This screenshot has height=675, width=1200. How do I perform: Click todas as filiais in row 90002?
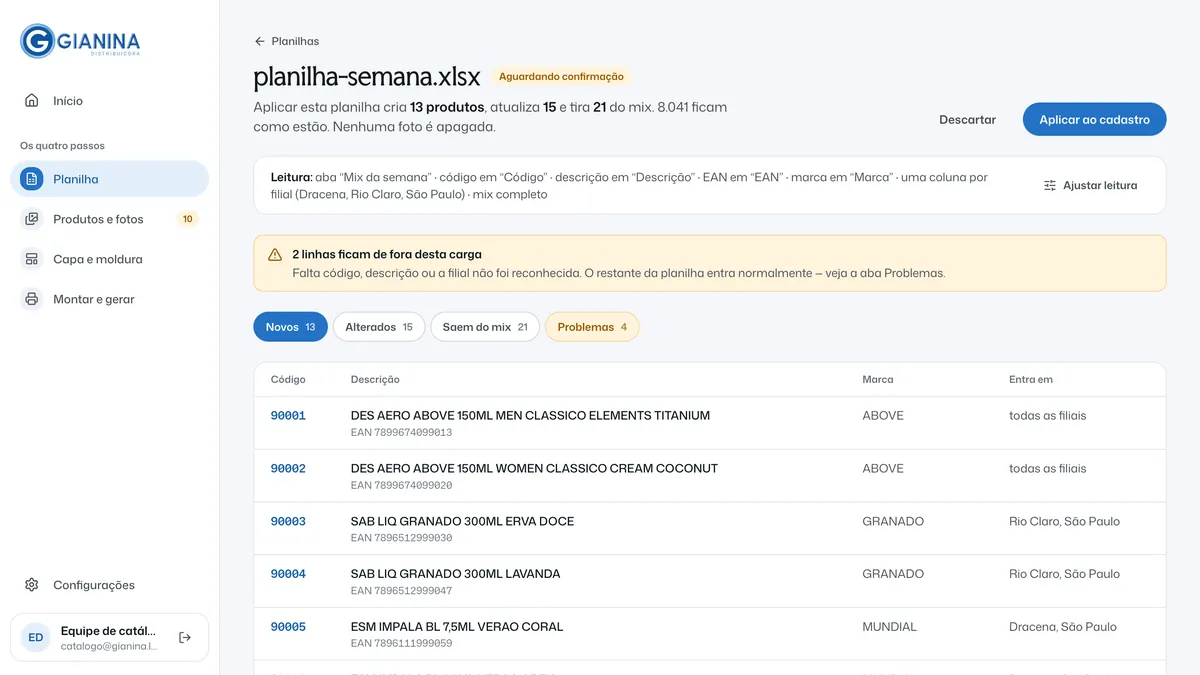click(x=1047, y=468)
